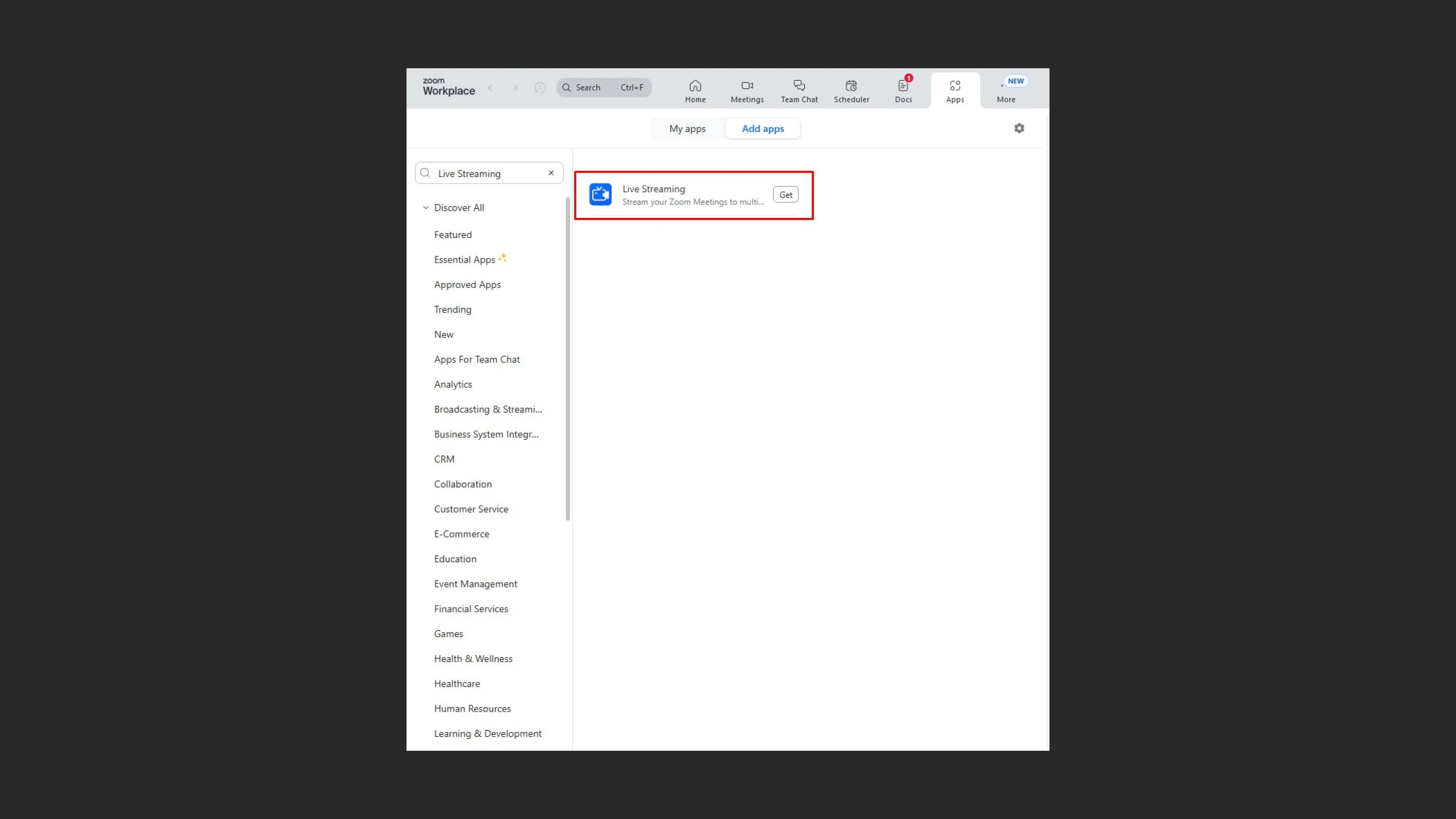
Task: Open the Meetings camera icon
Action: [x=747, y=86]
